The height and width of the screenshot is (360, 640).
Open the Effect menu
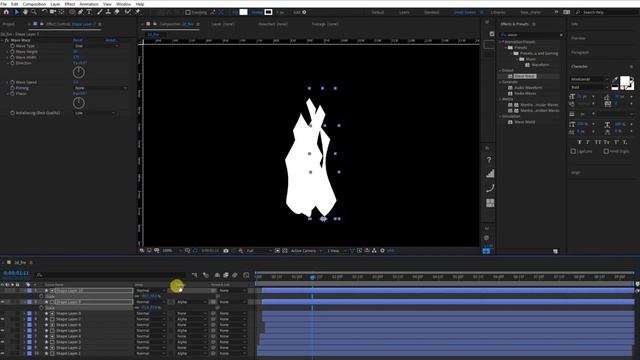pos(70,4)
